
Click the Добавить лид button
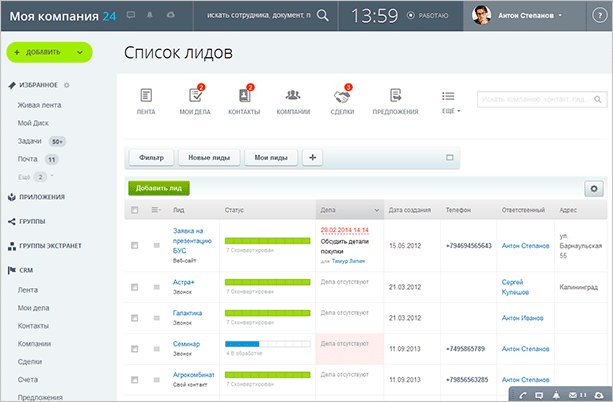pos(158,187)
